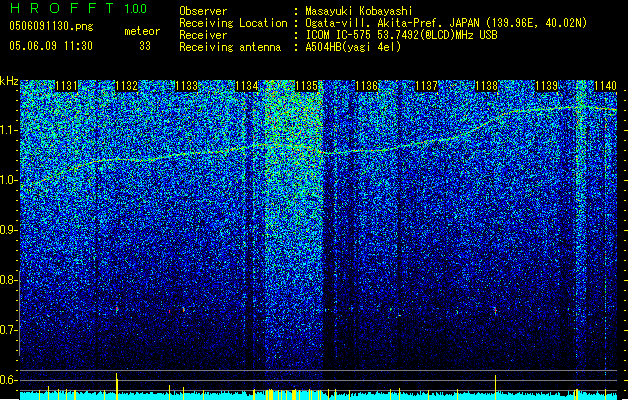
Task: Click the 0.8 frequency axis label
Action: (9, 280)
